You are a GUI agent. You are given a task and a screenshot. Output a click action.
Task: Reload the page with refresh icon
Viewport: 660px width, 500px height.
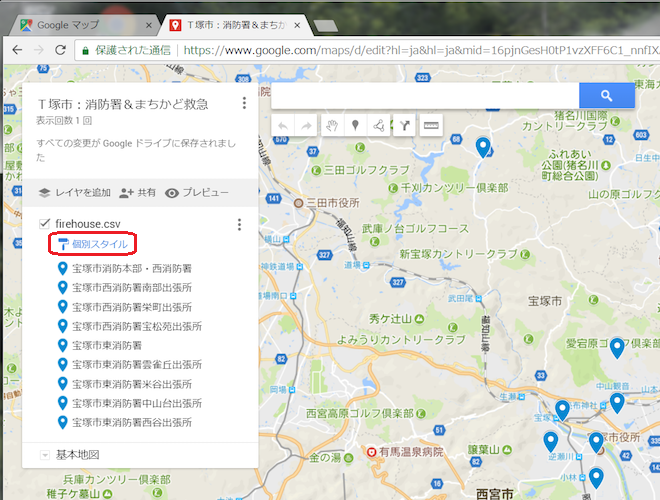pyautogui.click(x=61, y=50)
